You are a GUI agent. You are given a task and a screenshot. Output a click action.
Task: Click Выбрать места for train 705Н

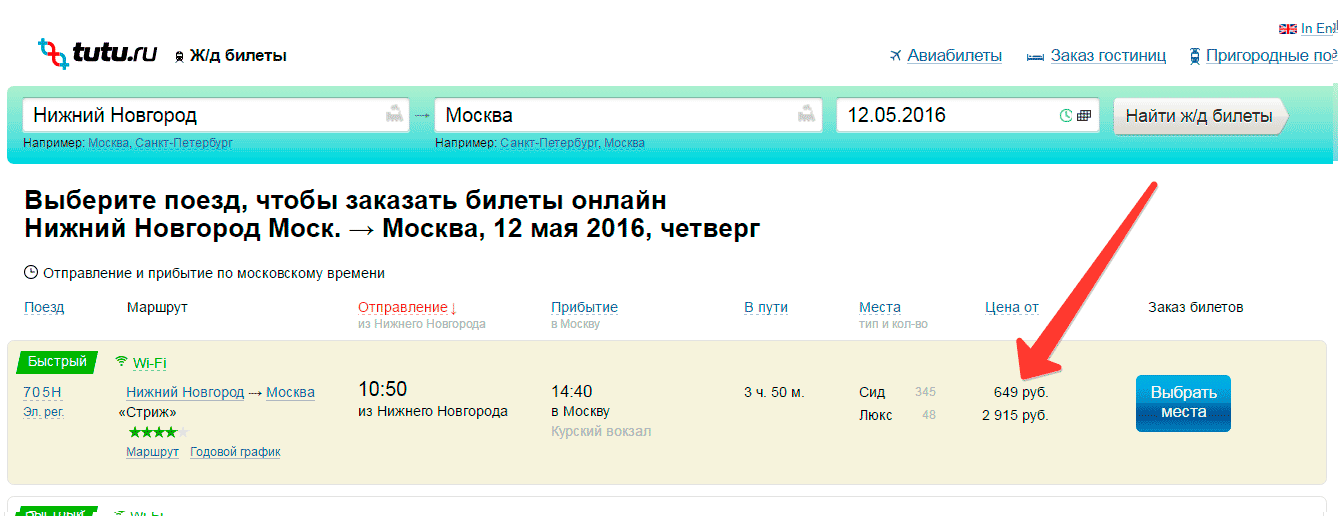coord(1183,403)
